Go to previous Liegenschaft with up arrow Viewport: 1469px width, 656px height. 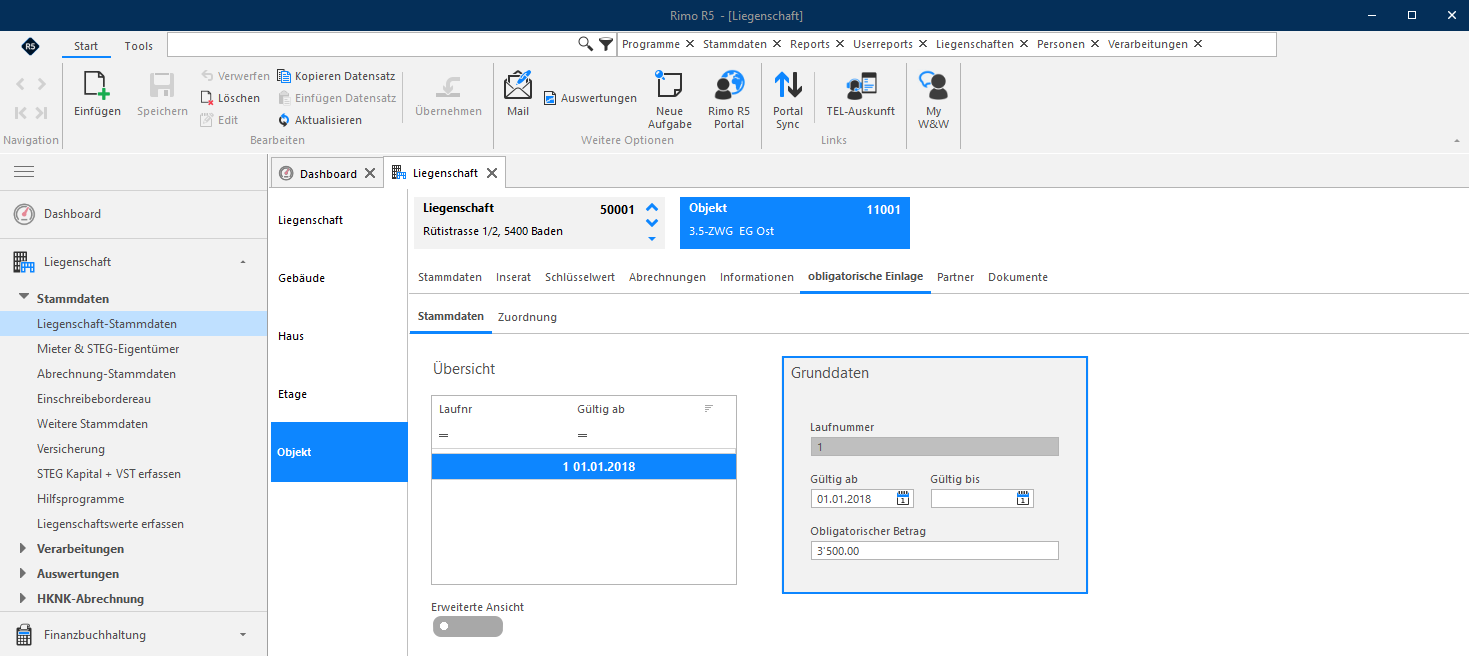click(x=652, y=209)
